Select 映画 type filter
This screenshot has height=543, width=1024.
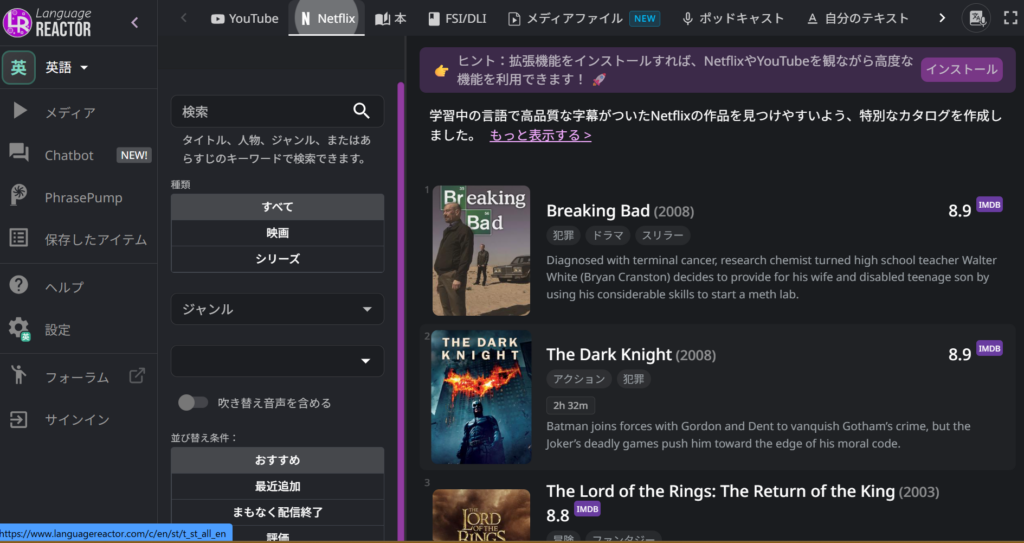click(277, 233)
